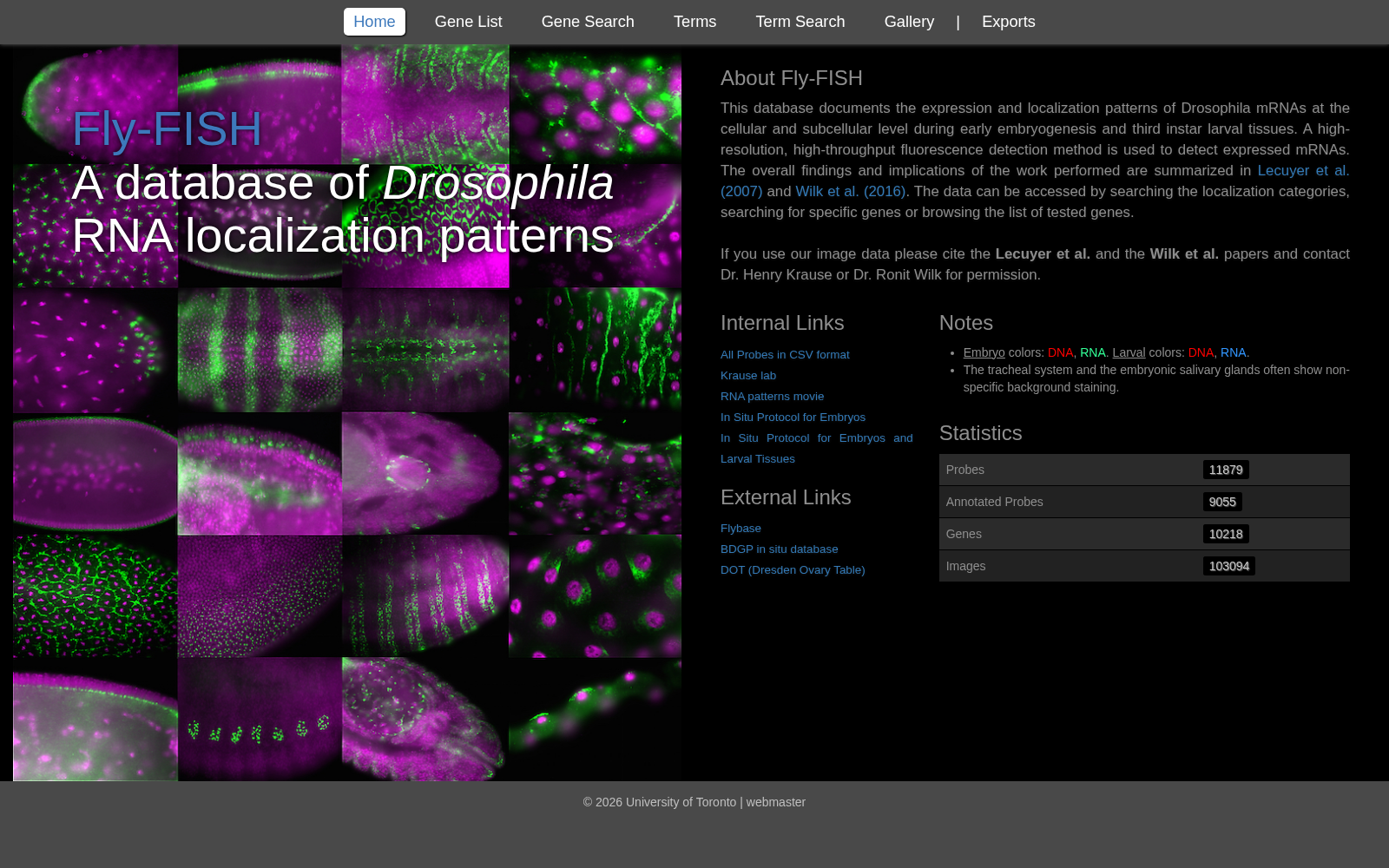The image size is (1389, 868).
Task: Open the Exports page
Action: click(1008, 22)
